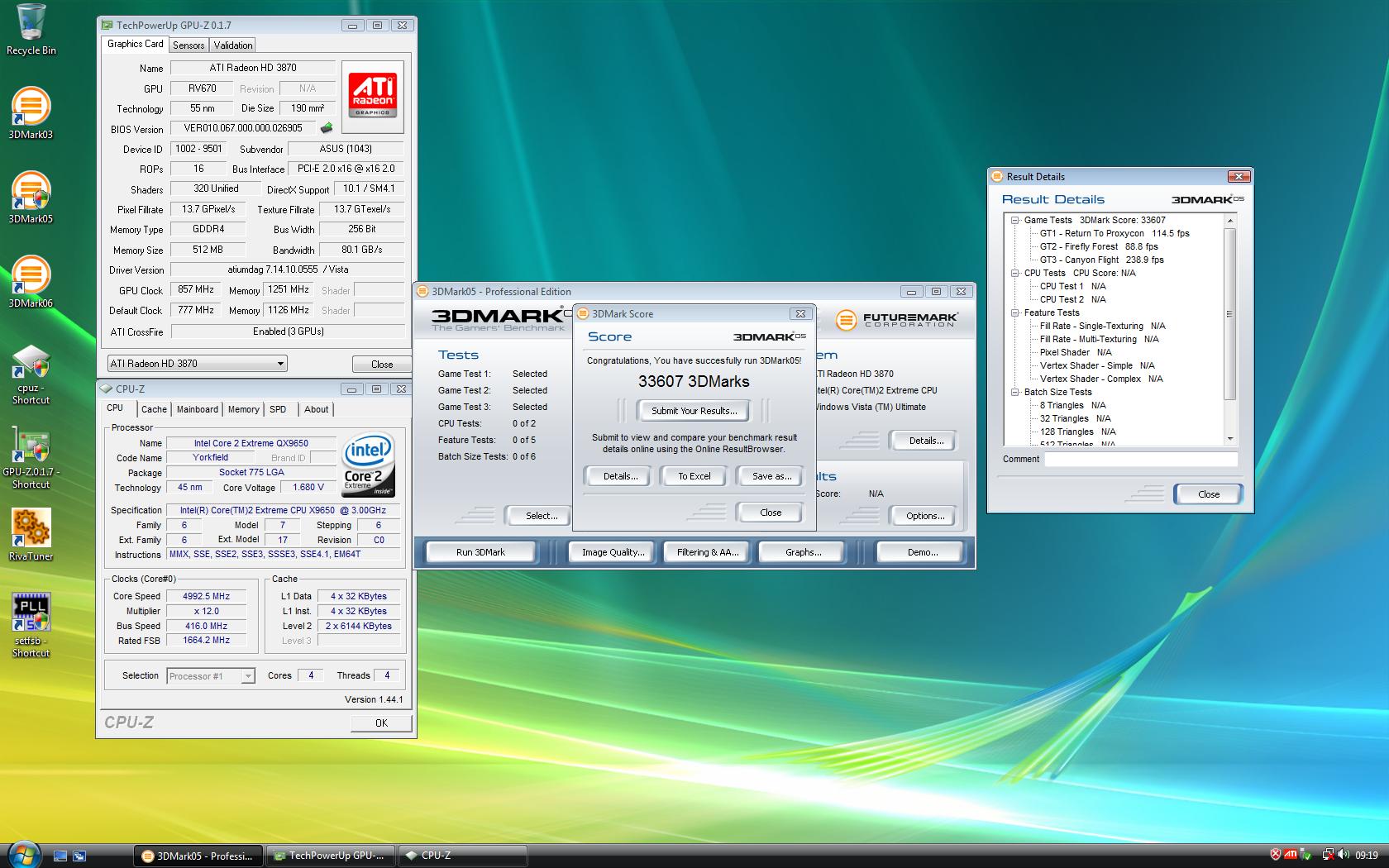Open the Recycle Bin desktop icon
The height and width of the screenshot is (868, 1389).
pos(31,30)
